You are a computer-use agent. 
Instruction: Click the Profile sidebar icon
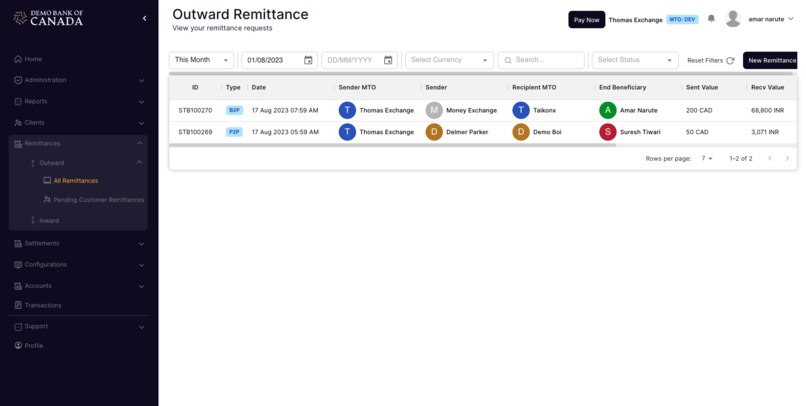(18, 345)
